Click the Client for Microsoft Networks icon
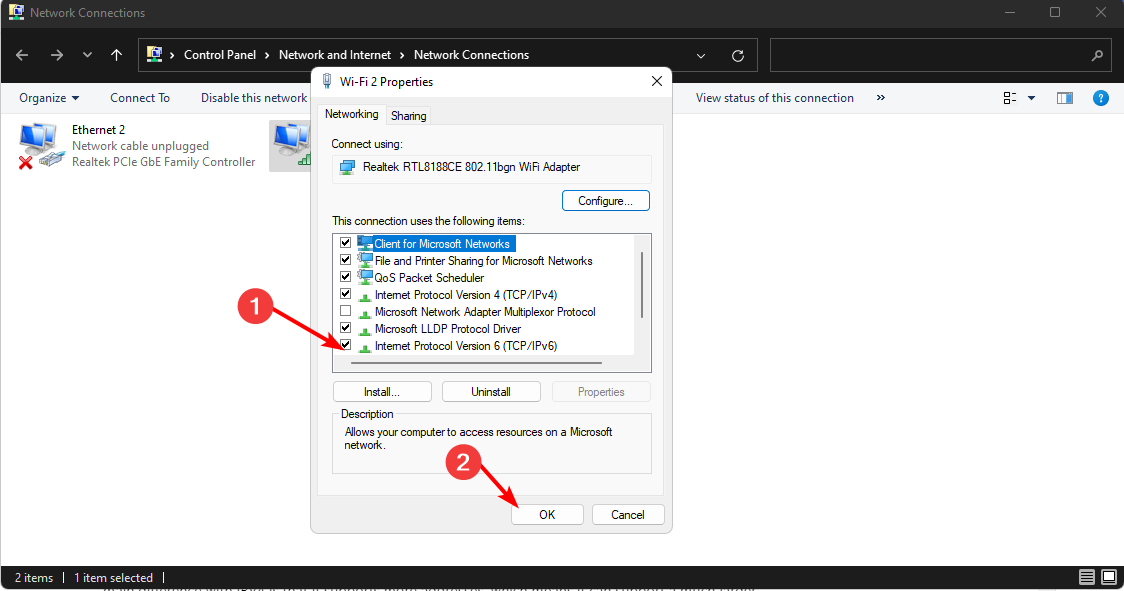 (x=365, y=243)
